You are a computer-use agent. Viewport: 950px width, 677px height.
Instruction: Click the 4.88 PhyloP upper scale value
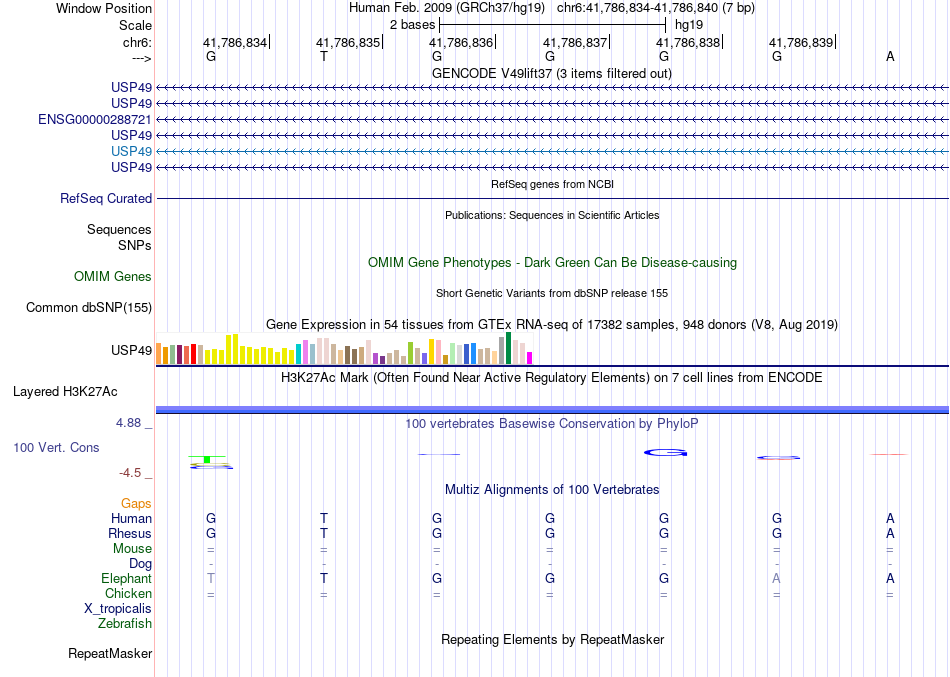point(128,422)
